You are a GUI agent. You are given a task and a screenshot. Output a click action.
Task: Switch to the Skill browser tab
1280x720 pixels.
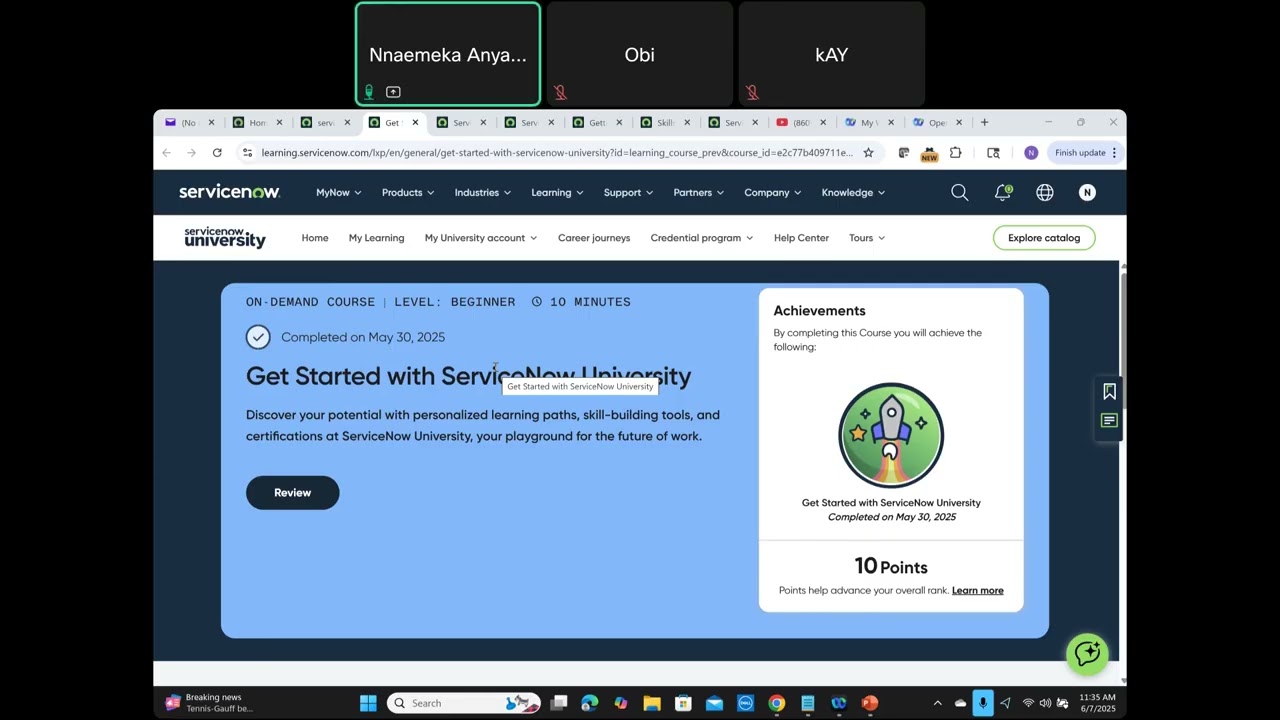pos(665,123)
